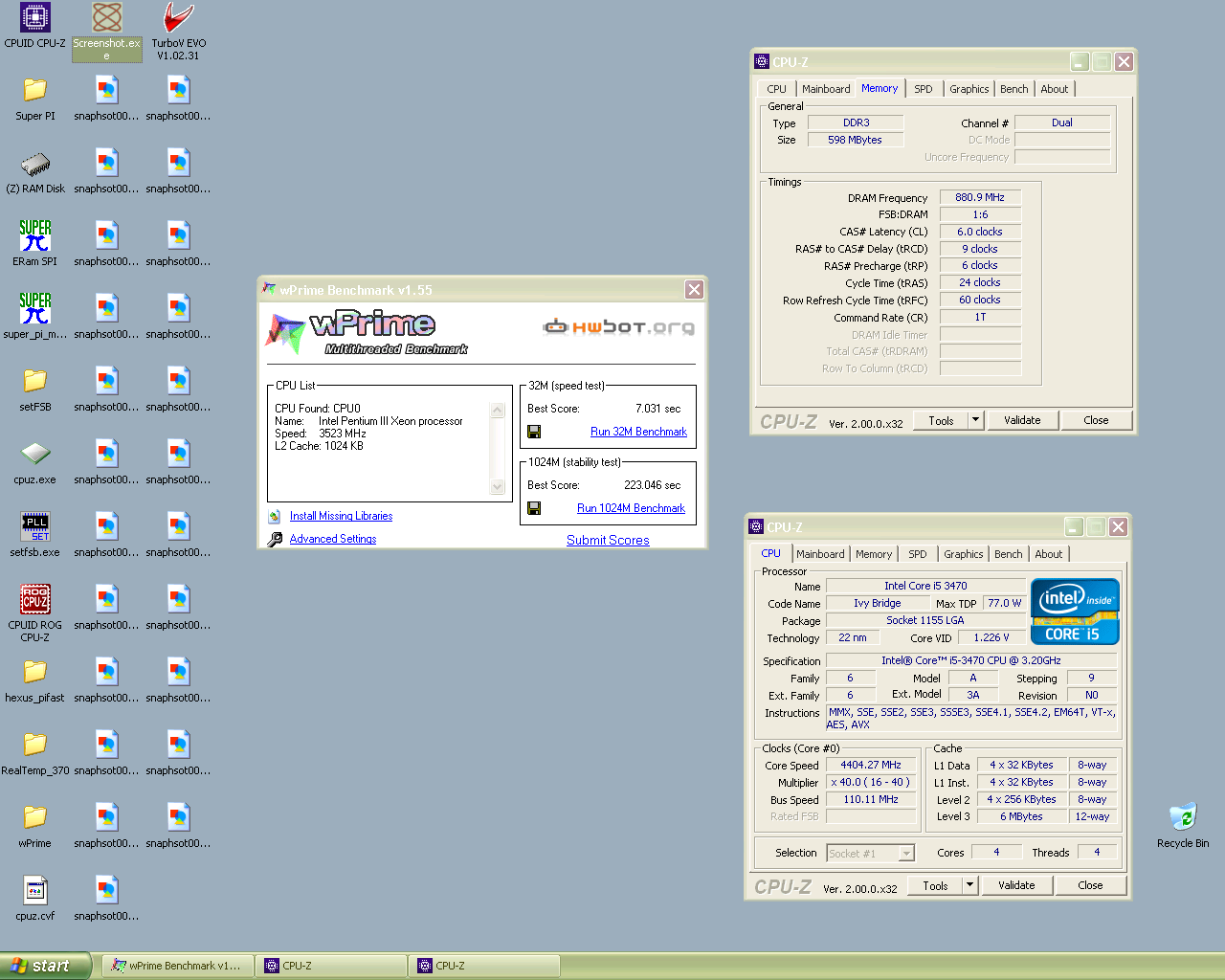Screen dimensions: 1225x980
Task: Switch to Mainboard tab in Memory CPU-Z window
Action: 826,89
